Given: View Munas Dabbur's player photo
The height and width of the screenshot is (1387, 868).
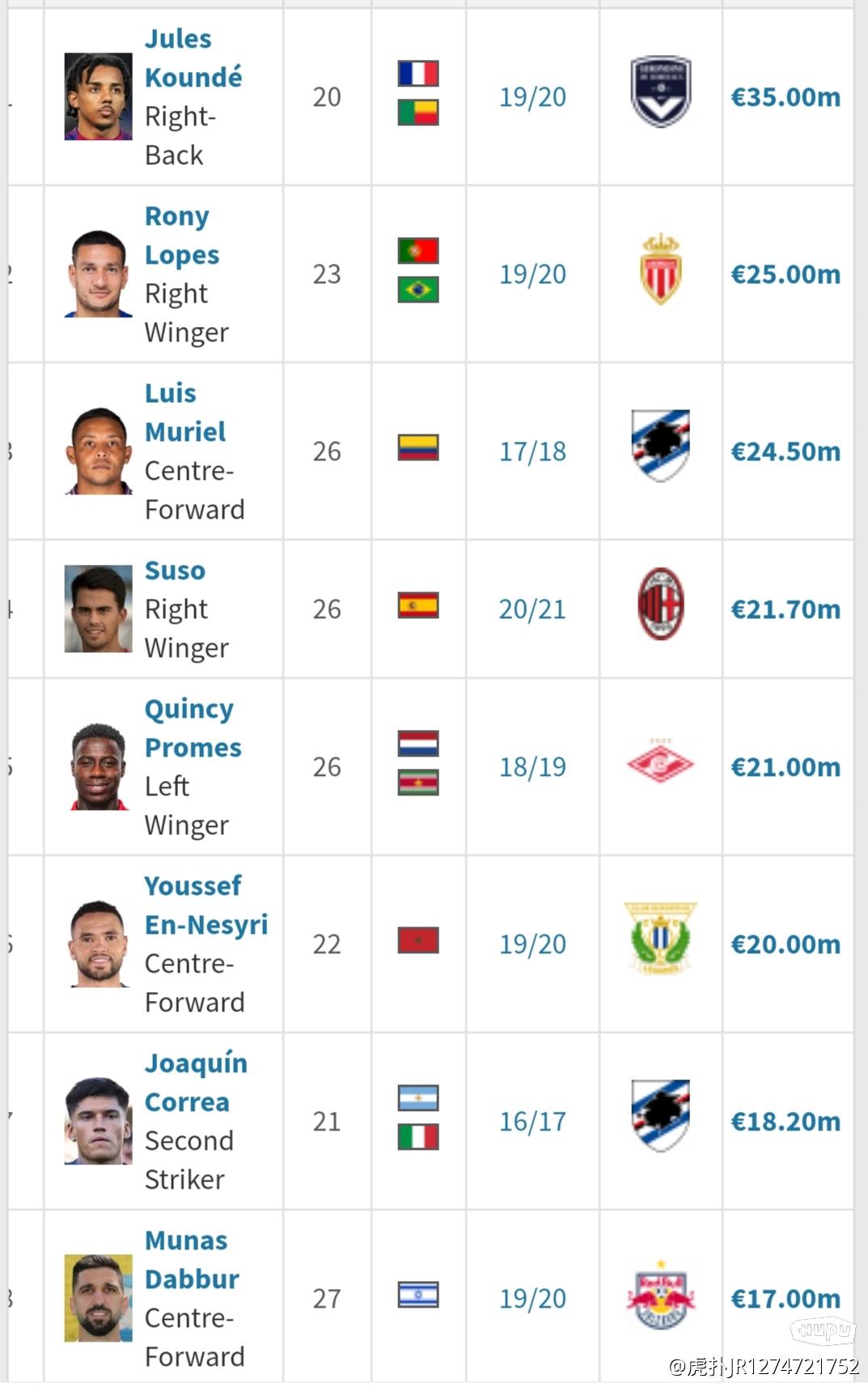Looking at the screenshot, I should pyautogui.click(x=98, y=1298).
